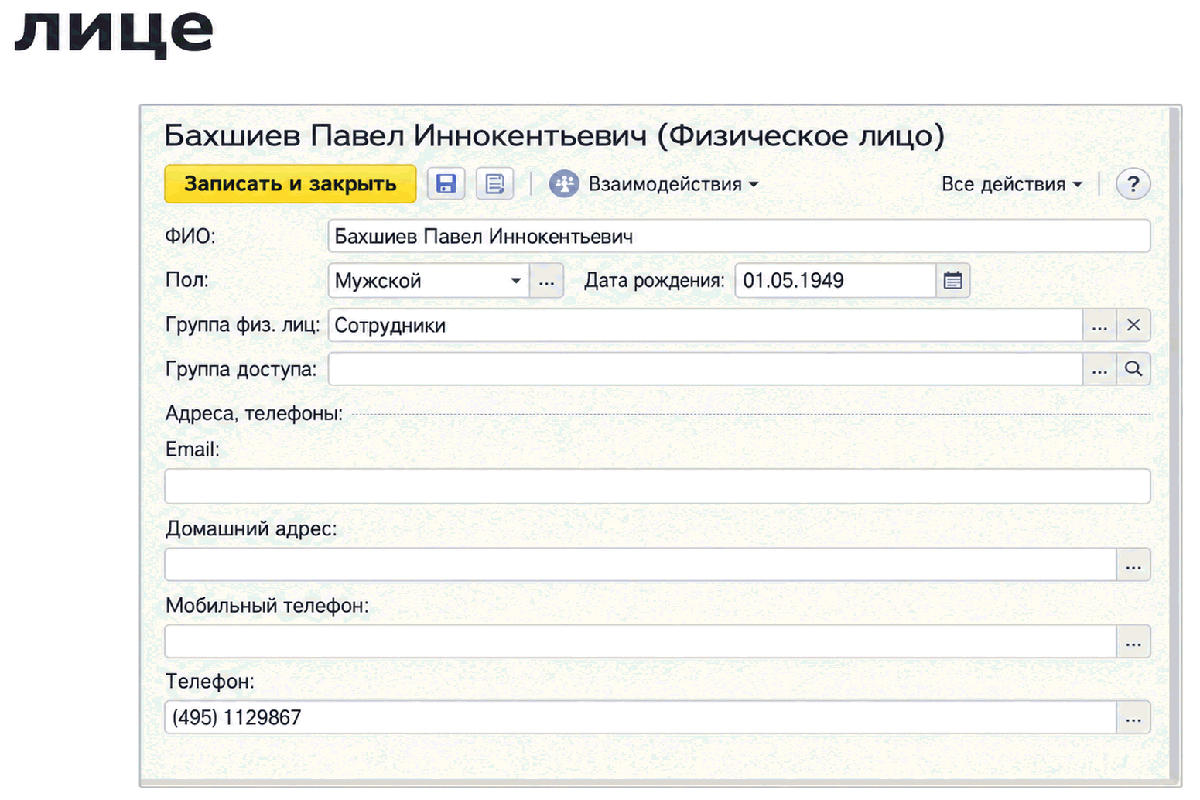Click the Адреса, телефоны section header

click(x=254, y=412)
